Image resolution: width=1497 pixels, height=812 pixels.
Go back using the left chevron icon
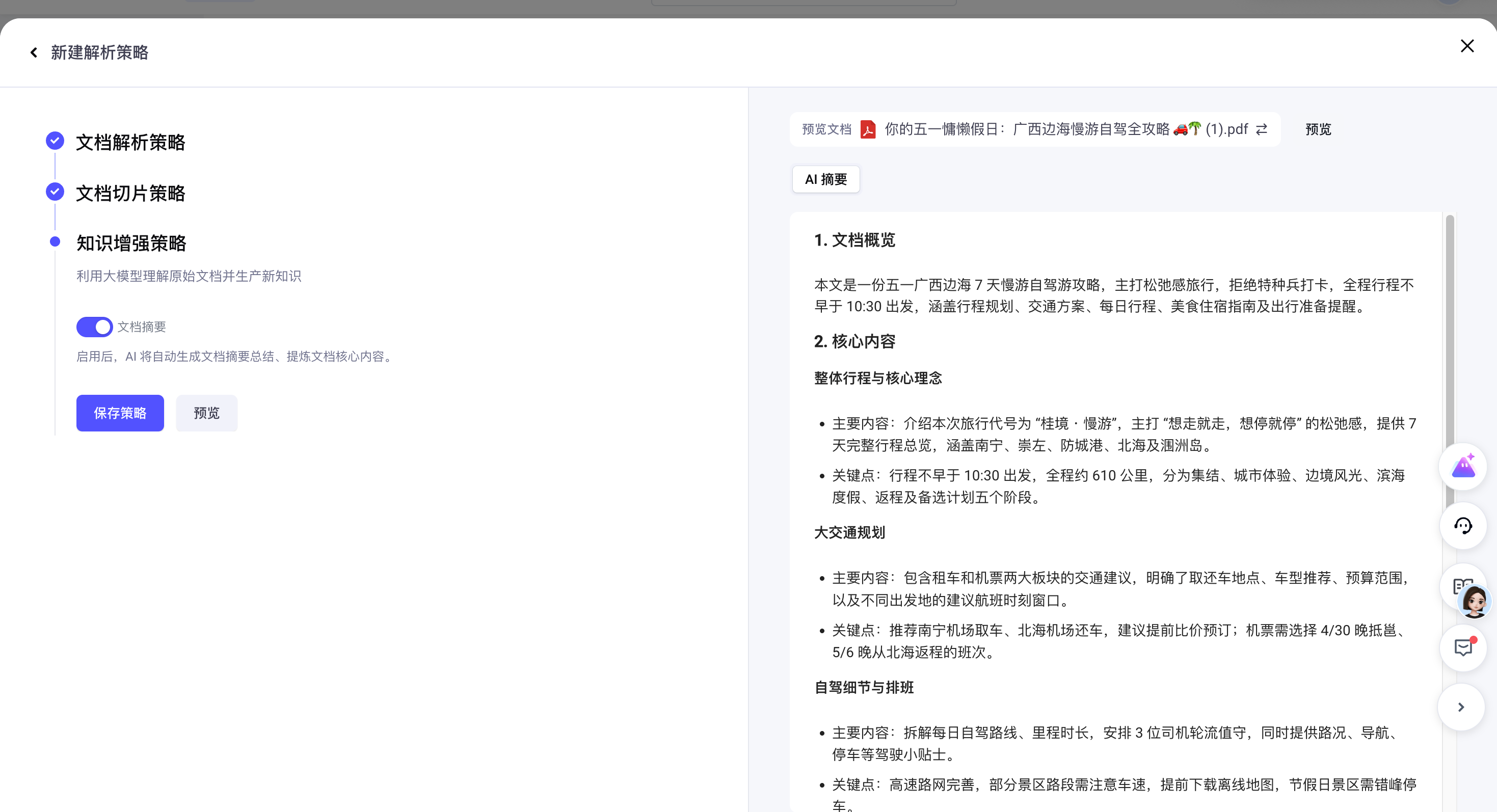click(34, 53)
